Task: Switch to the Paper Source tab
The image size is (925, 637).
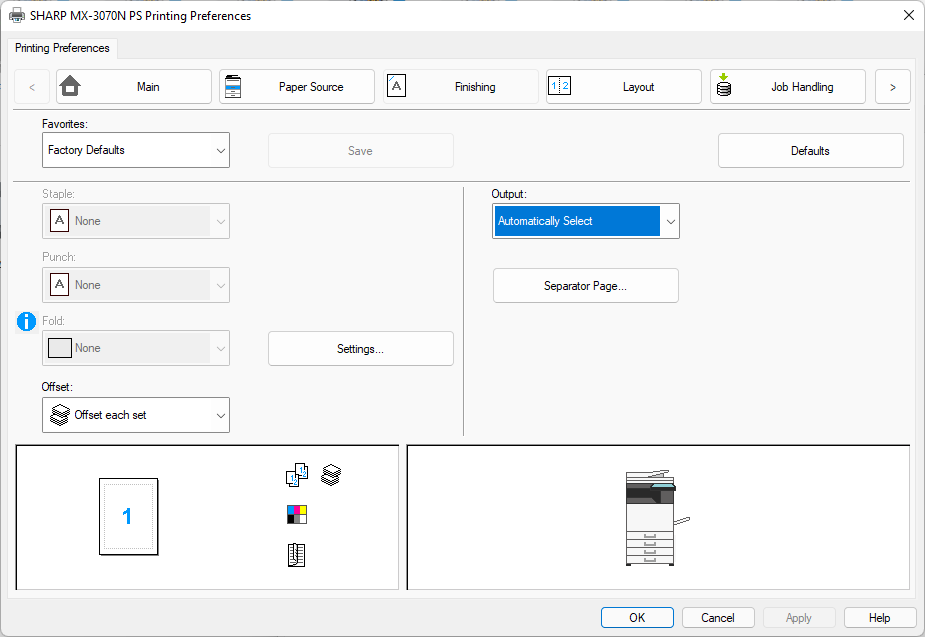Action: coord(297,87)
